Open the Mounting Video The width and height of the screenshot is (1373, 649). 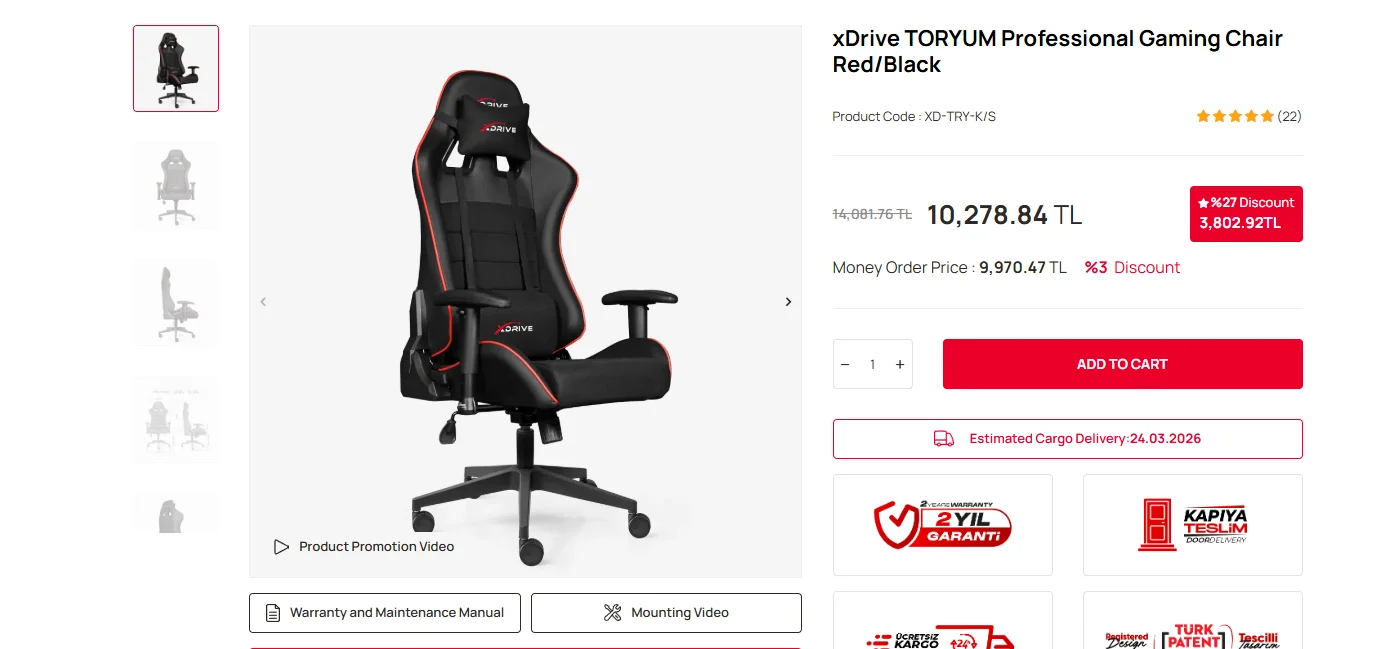click(x=666, y=613)
